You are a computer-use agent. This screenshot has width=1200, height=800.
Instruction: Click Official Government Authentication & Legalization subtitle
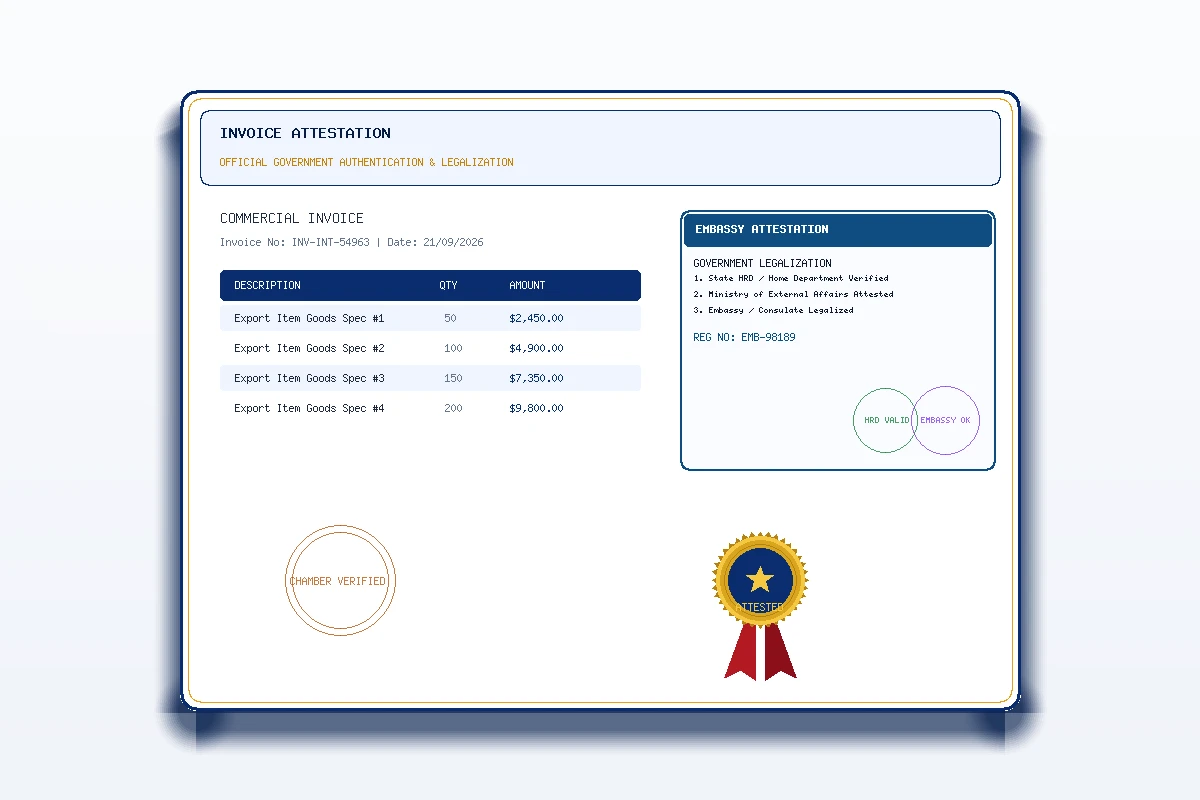point(366,162)
